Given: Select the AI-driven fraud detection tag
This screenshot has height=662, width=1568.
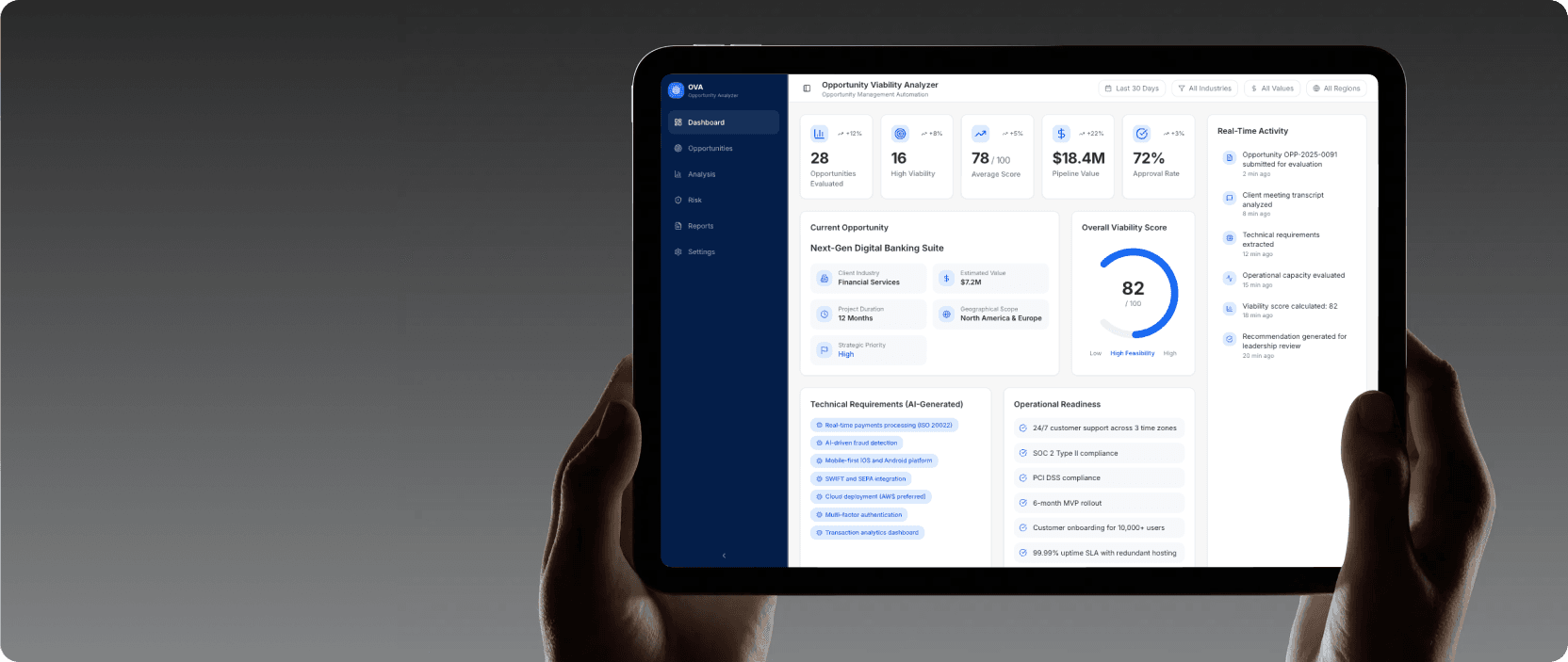Looking at the screenshot, I should point(857,443).
